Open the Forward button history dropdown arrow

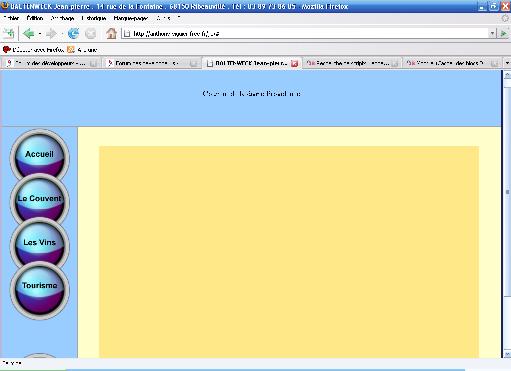(x=62, y=34)
